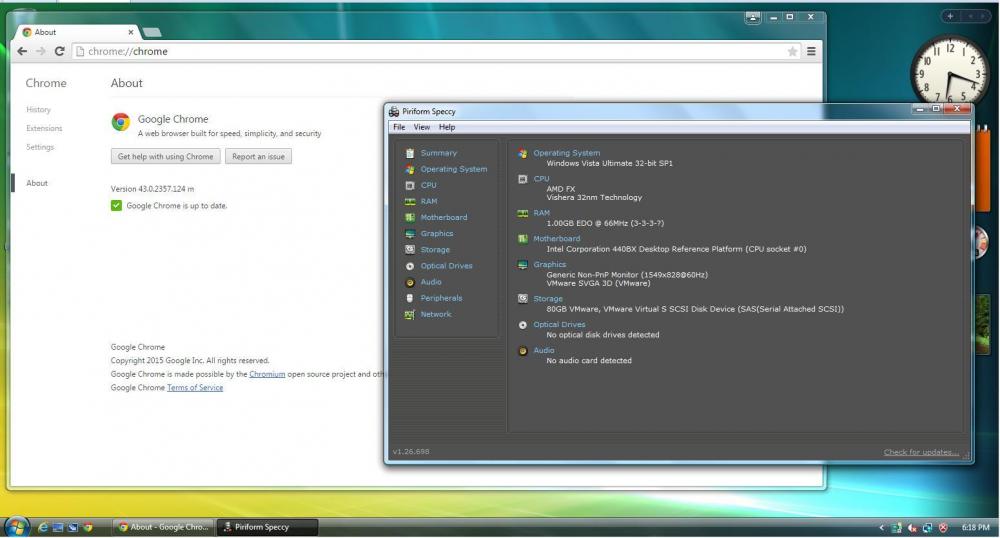The height and width of the screenshot is (538, 1000).
Task: Click the CPU icon in Speccy sidebar
Action: [410, 185]
